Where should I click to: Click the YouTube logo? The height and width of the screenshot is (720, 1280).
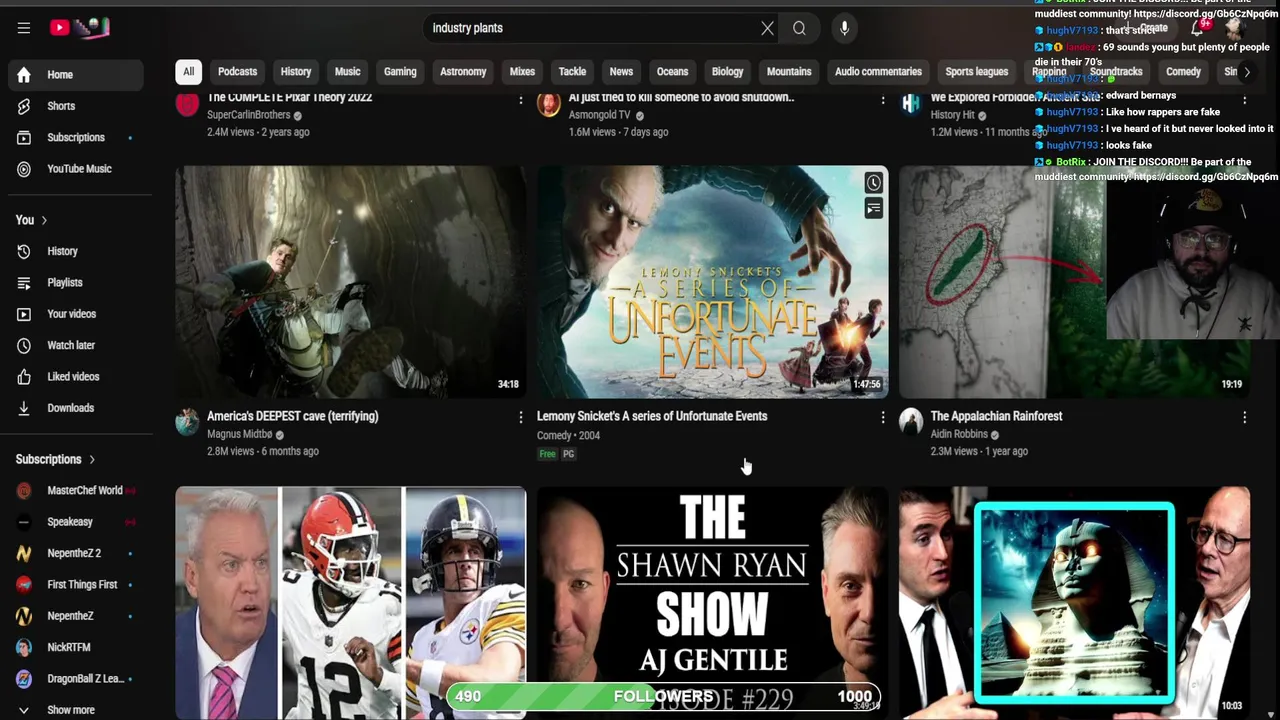tap(79, 28)
